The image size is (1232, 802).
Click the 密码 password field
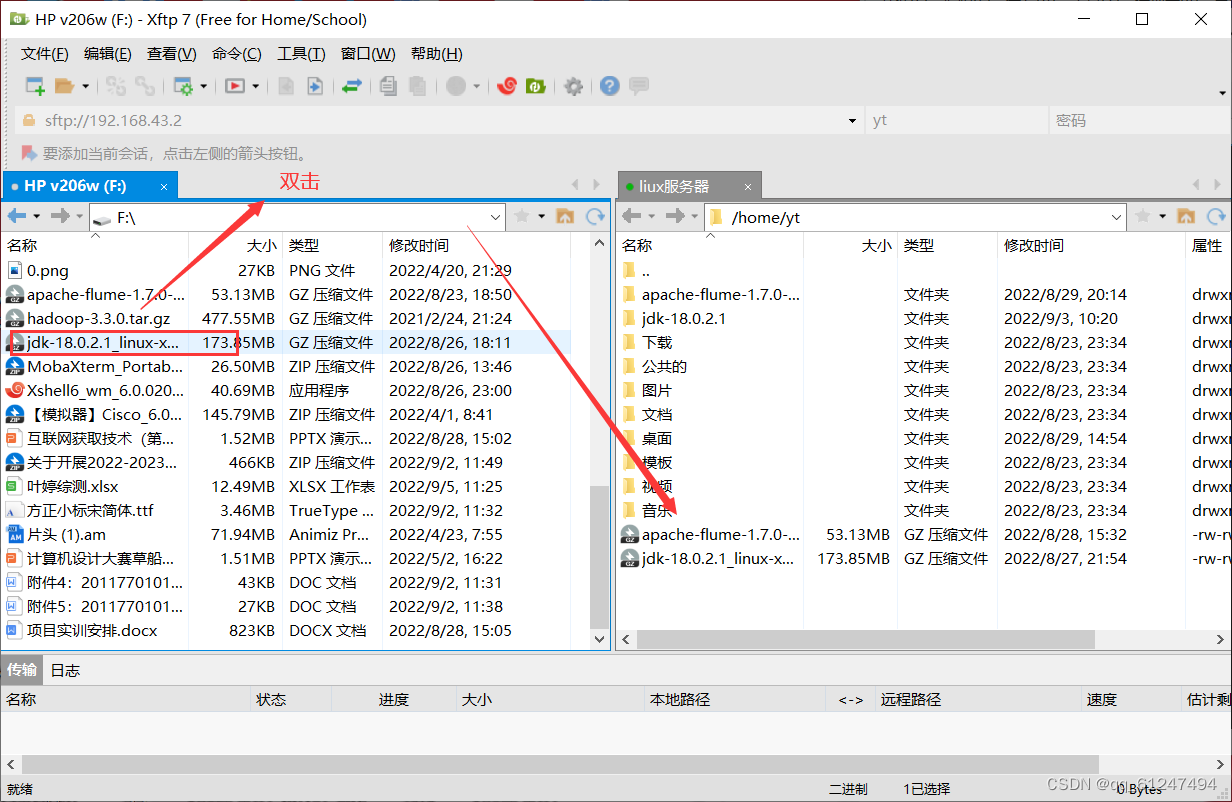pyautogui.click(x=1138, y=120)
